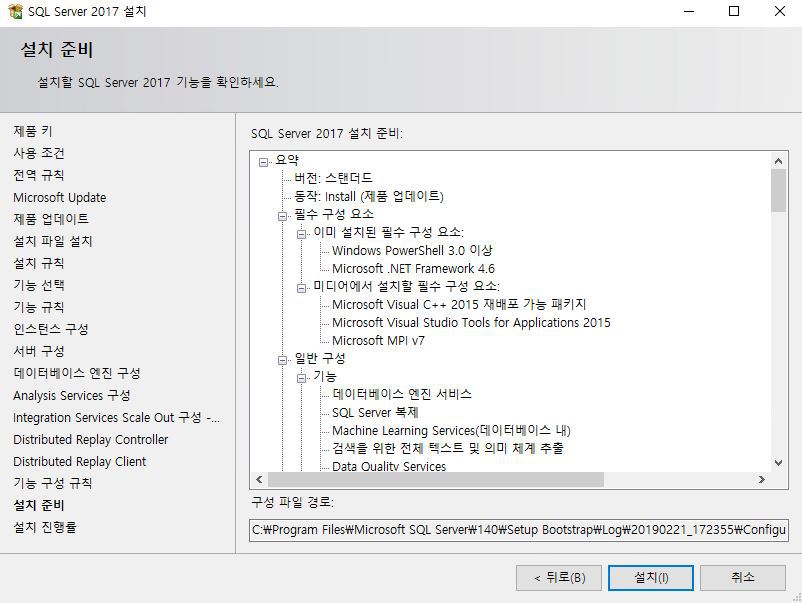Viewport: 802px width, 603px height.
Task: Select the Distributed Replay Controller step
Action: click(91, 439)
